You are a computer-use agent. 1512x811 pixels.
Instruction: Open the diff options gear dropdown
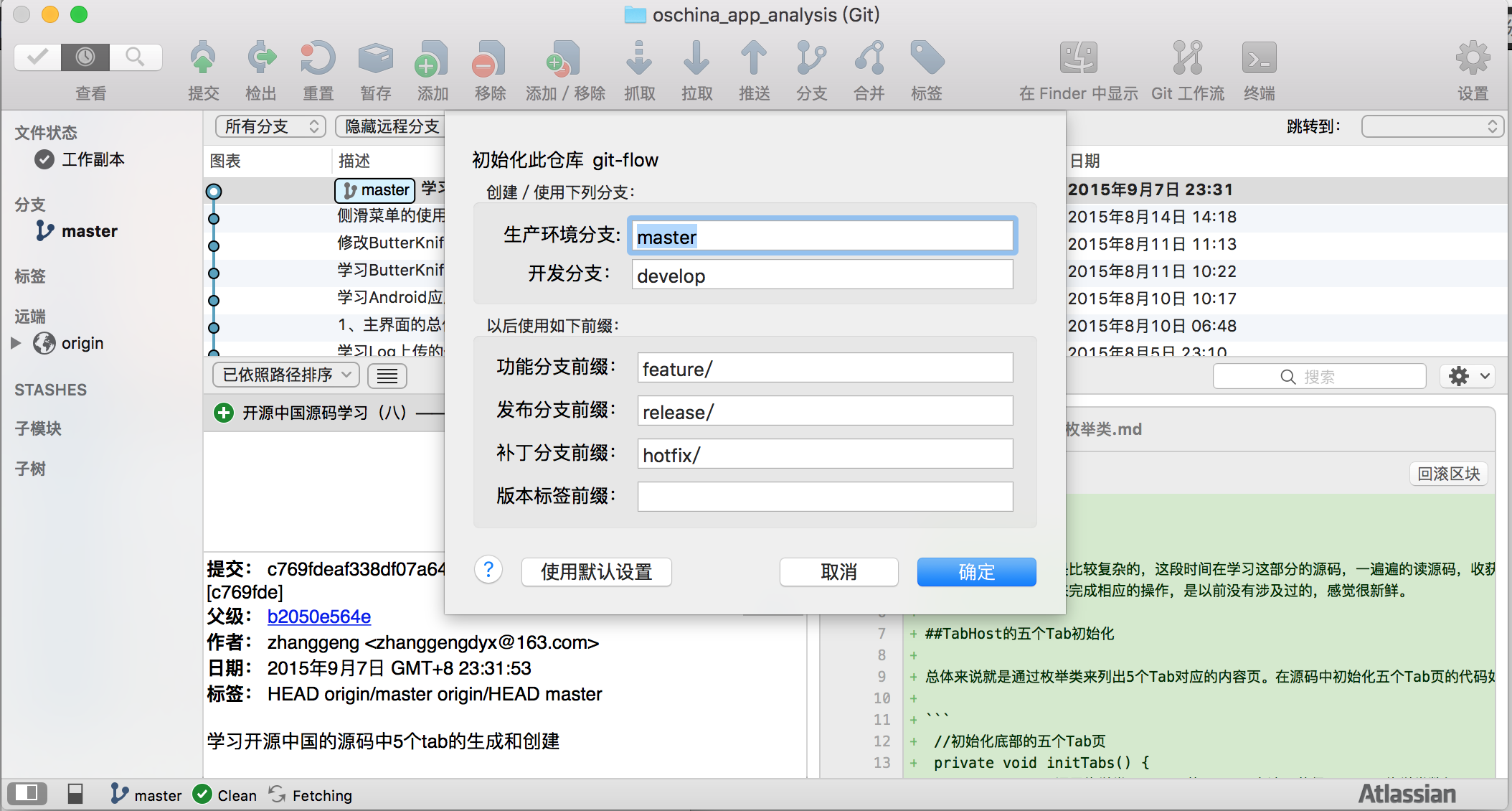(x=1468, y=376)
